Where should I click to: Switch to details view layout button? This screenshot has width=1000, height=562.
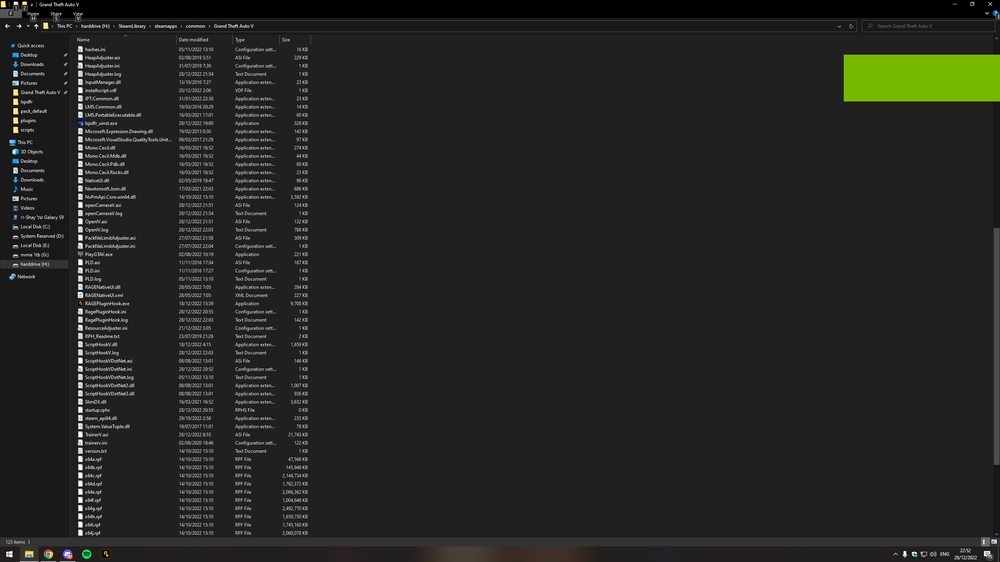[984, 542]
